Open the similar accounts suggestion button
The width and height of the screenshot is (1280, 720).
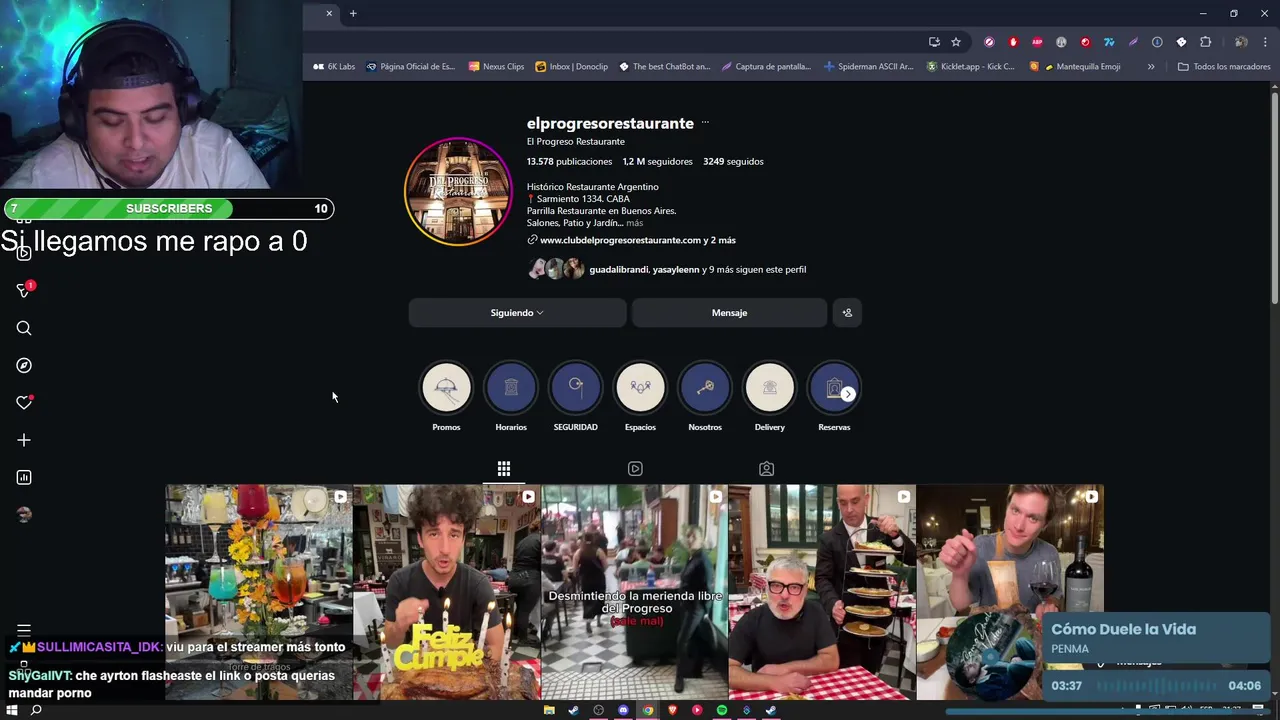[847, 313]
